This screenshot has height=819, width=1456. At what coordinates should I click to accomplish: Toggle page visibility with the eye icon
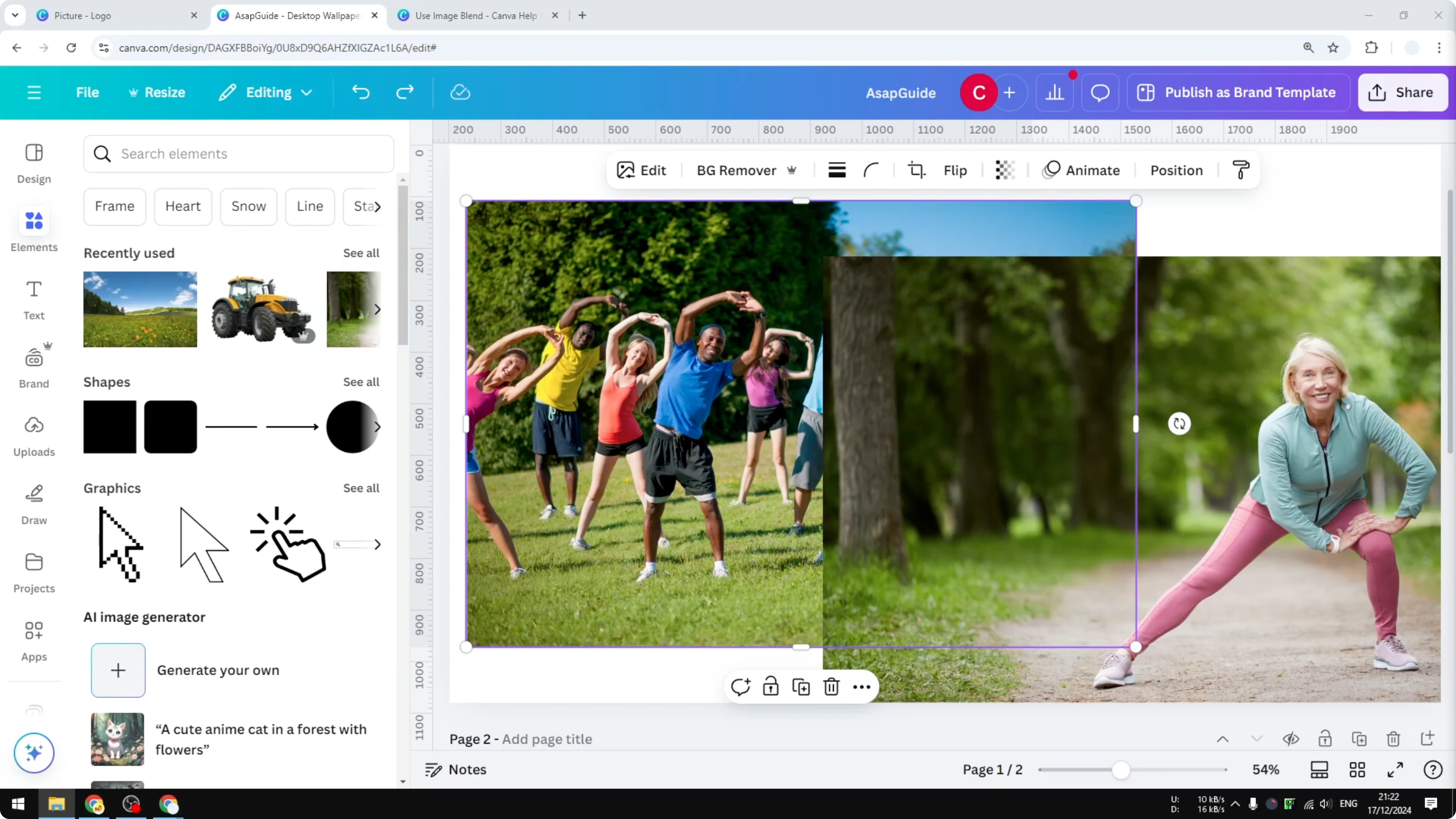pyautogui.click(x=1291, y=739)
